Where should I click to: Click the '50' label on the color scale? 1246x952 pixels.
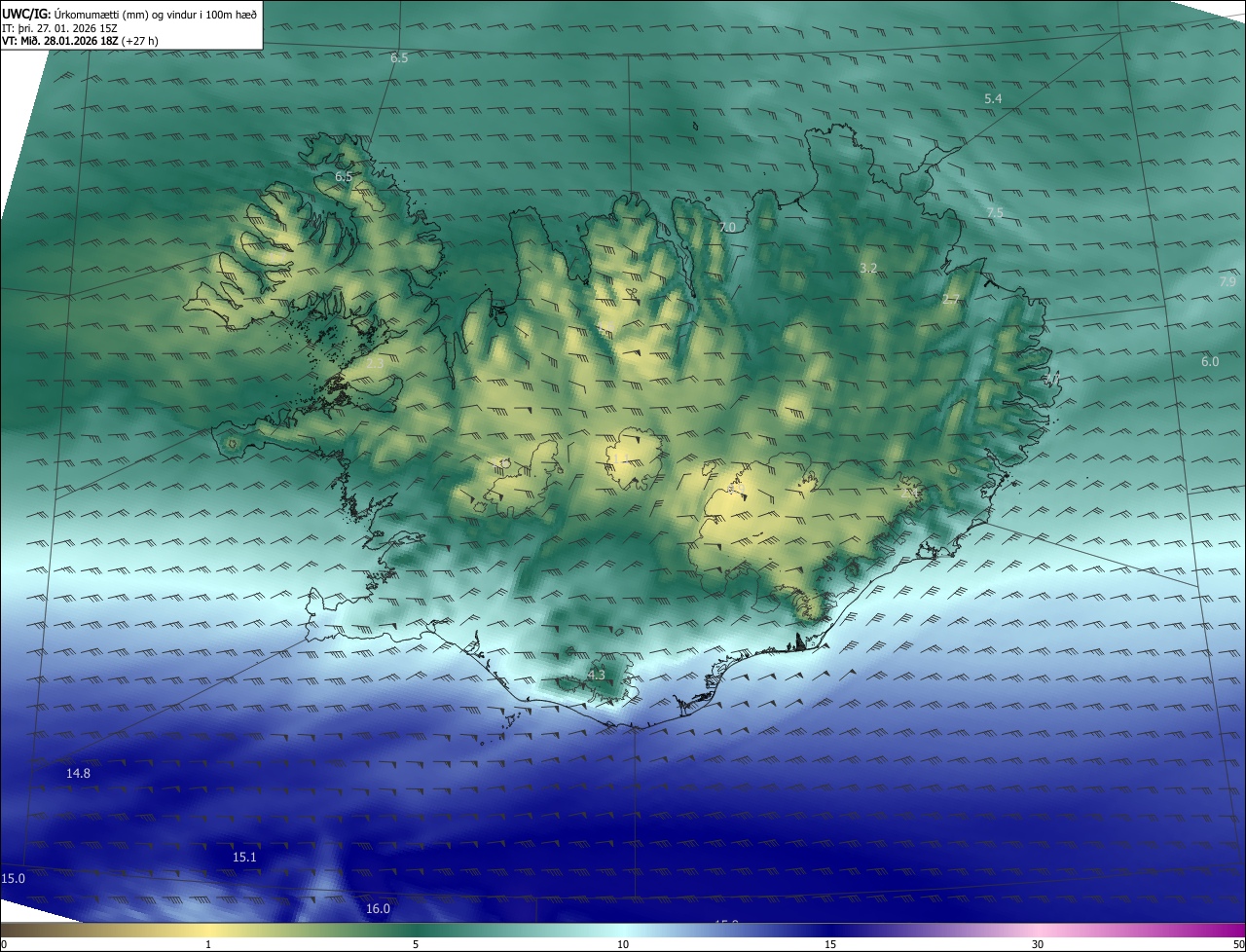tap(1238, 944)
